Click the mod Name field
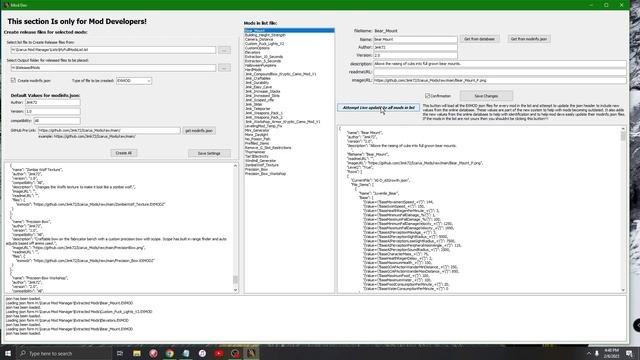640x360 pixels. [x=415, y=39]
